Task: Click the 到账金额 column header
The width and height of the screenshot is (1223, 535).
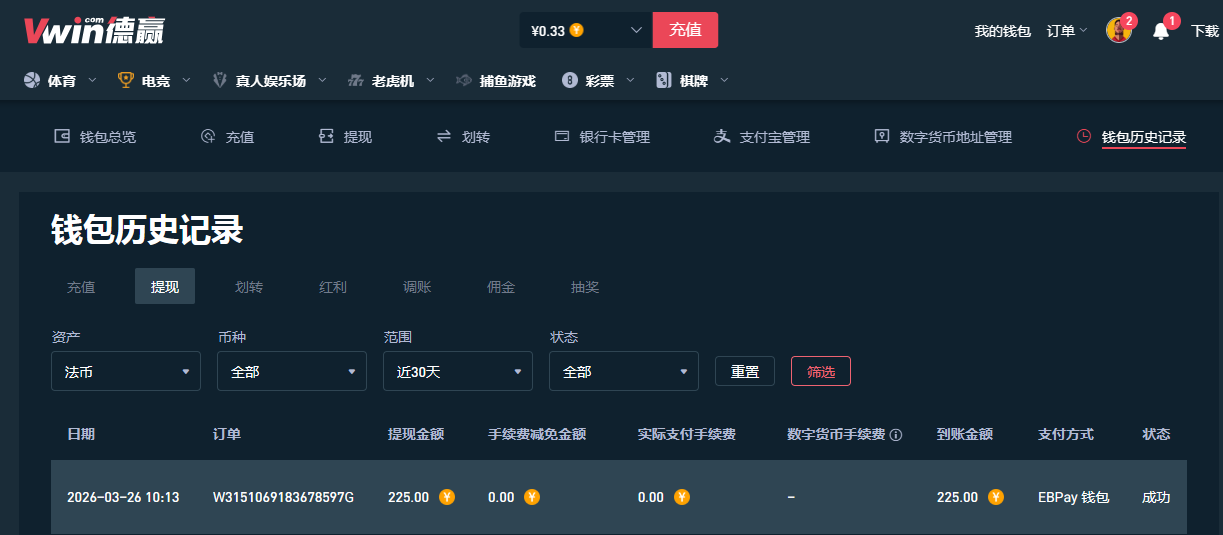Action: coord(965,434)
